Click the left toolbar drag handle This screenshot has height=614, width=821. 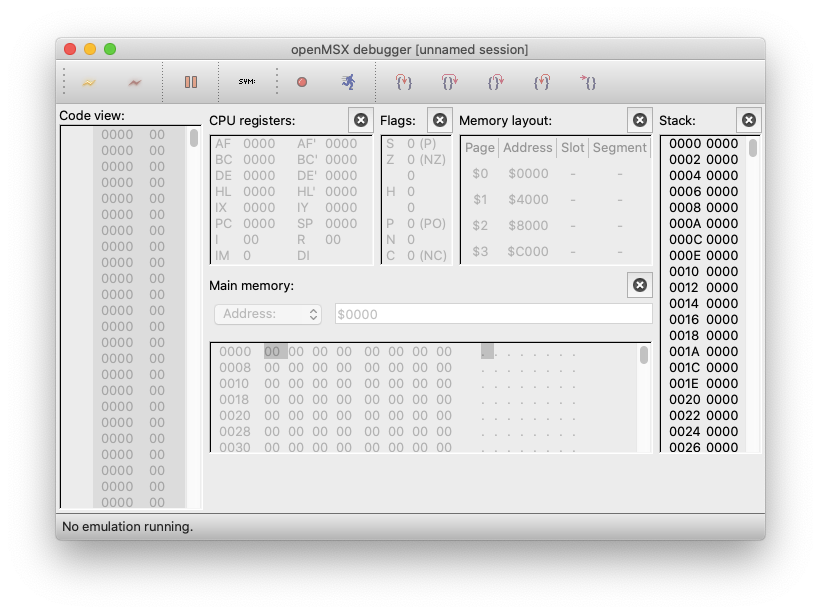coord(64,82)
